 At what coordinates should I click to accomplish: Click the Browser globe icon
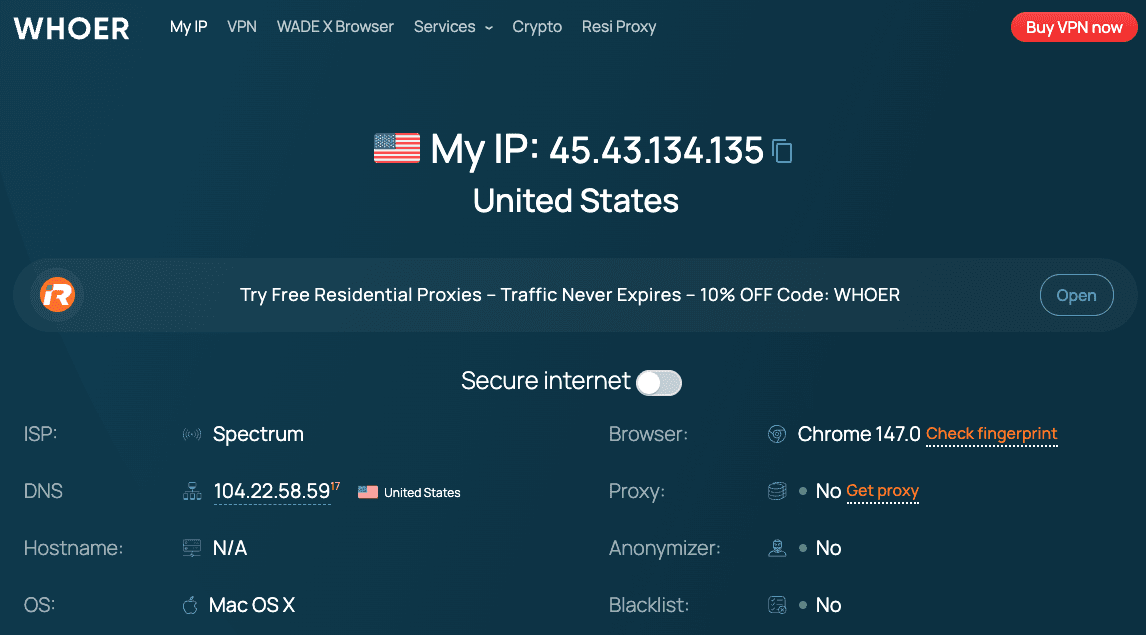777,434
